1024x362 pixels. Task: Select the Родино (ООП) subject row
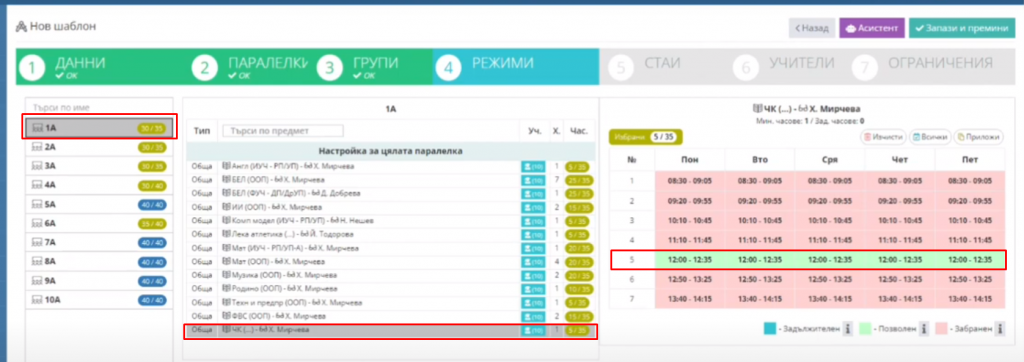[x=391, y=289]
